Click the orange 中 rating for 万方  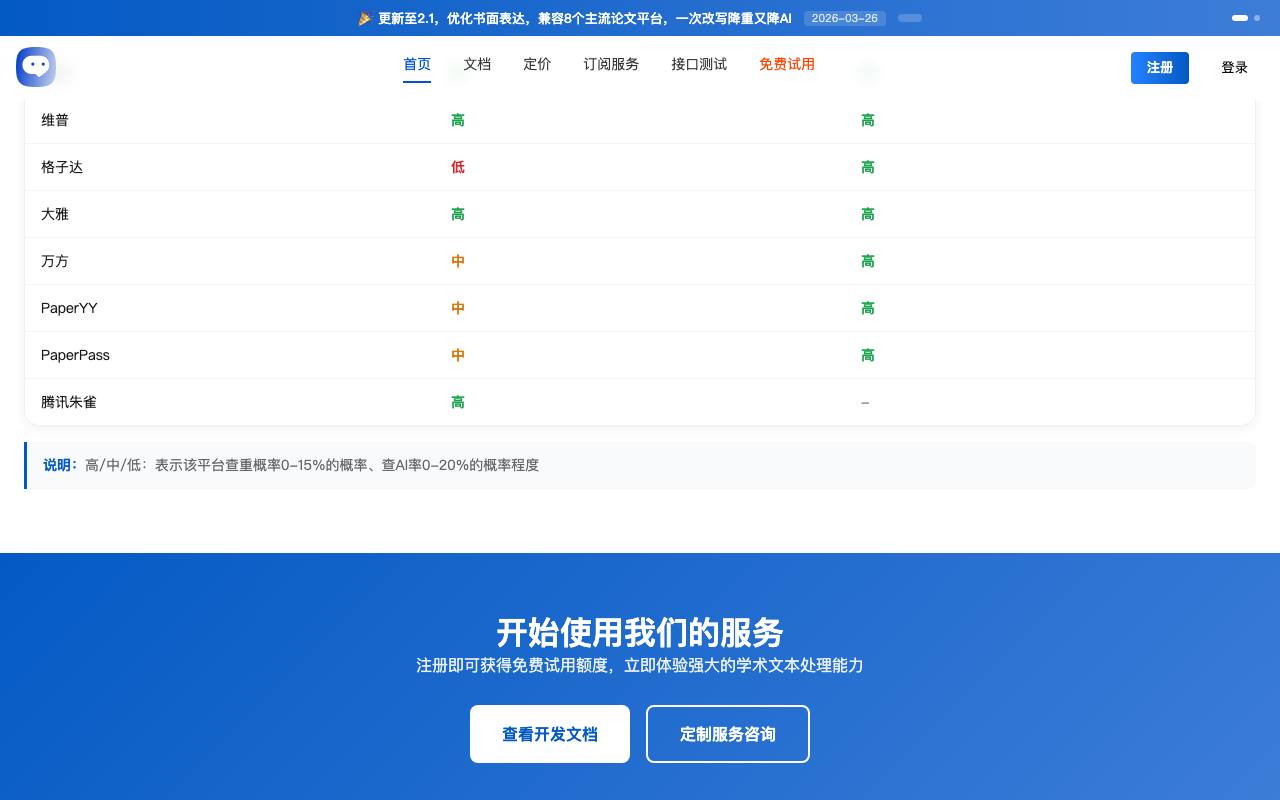pyautogui.click(x=458, y=261)
